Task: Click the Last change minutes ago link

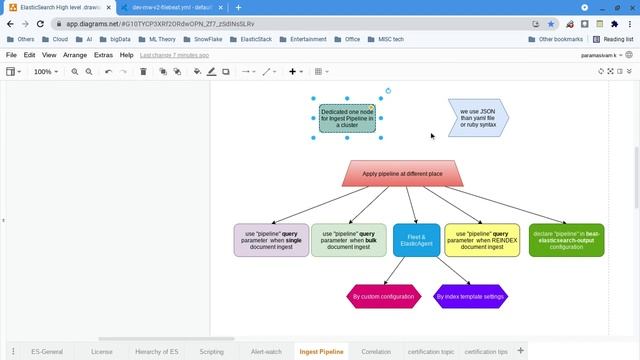Action: pyautogui.click(x=174, y=55)
